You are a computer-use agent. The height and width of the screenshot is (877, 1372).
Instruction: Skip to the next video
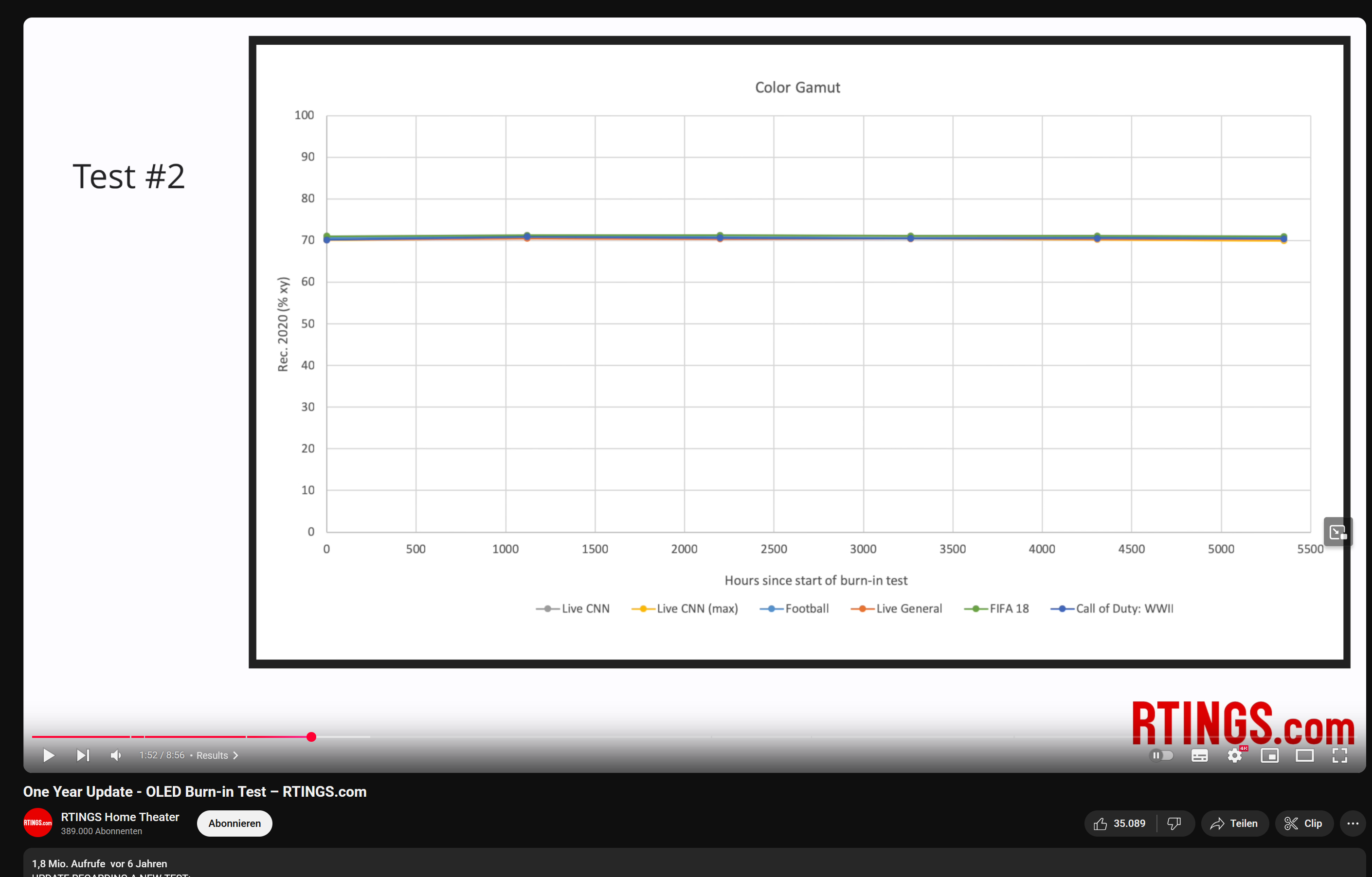[x=83, y=755]
